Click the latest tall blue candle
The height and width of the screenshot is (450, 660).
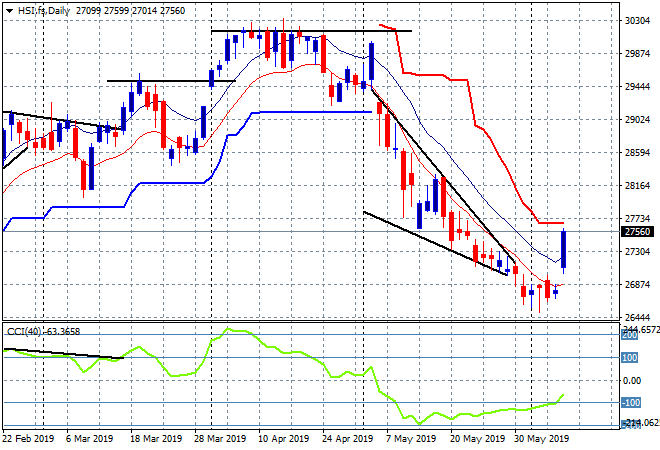pyautogui.click(x=564, y=250)
